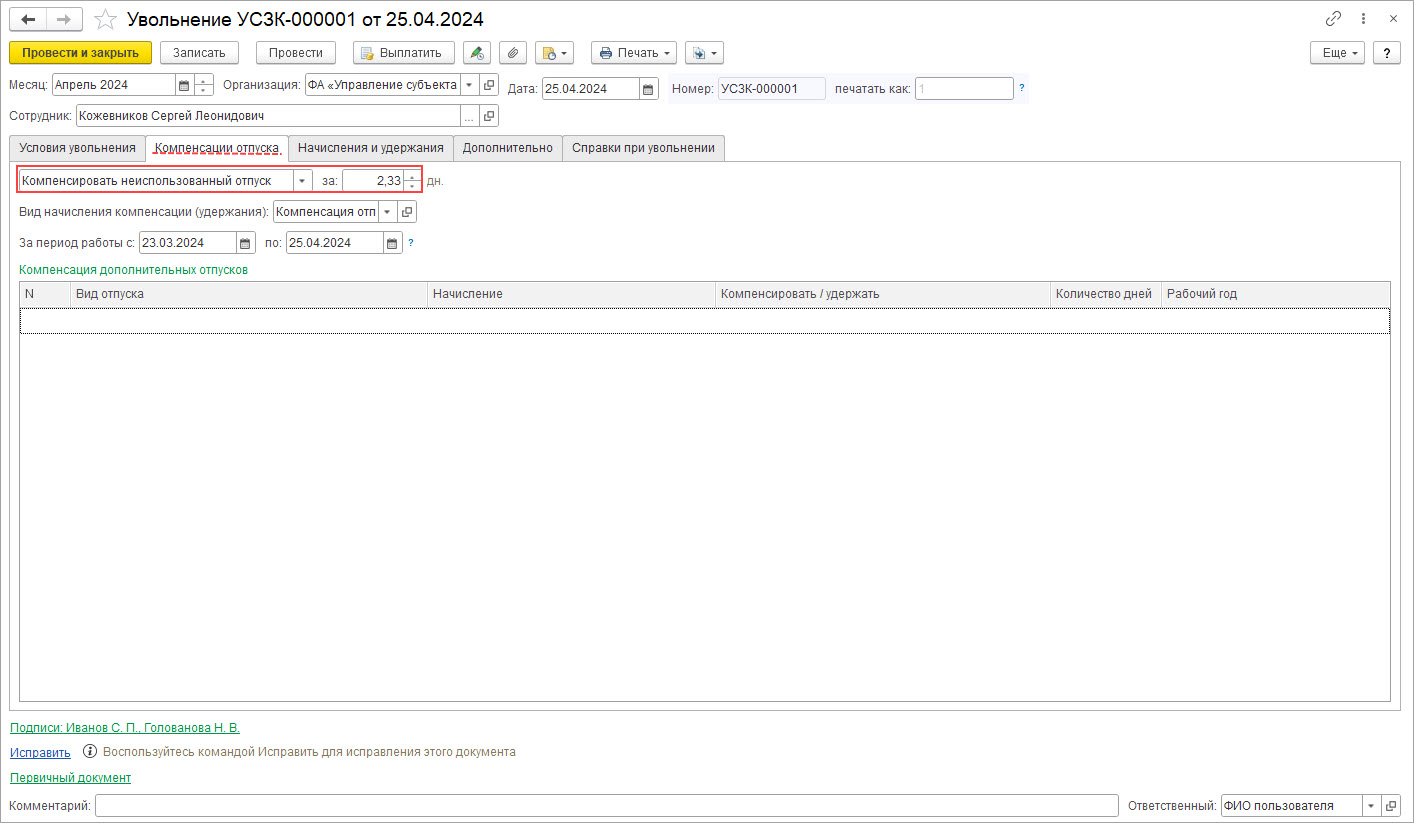Click the pencil-with-clock toolbar icon
Image resolution: width=1414 pixels, height=823 pixels.
(x=477, y=53)
